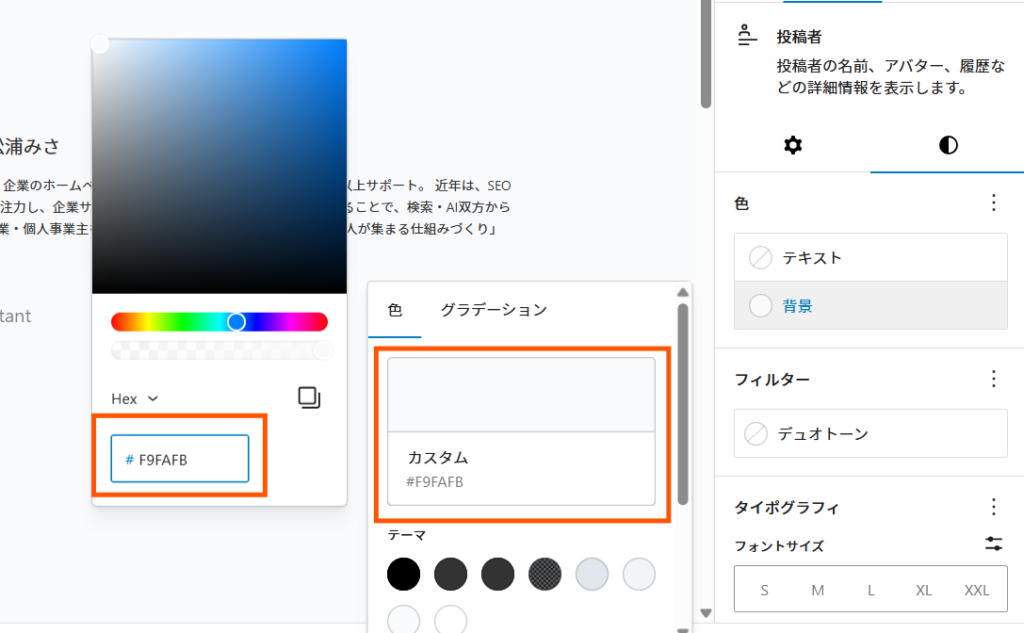Open the タイポグラフィ panel options menu
1024x633 pixels.
tap(993, 507)
